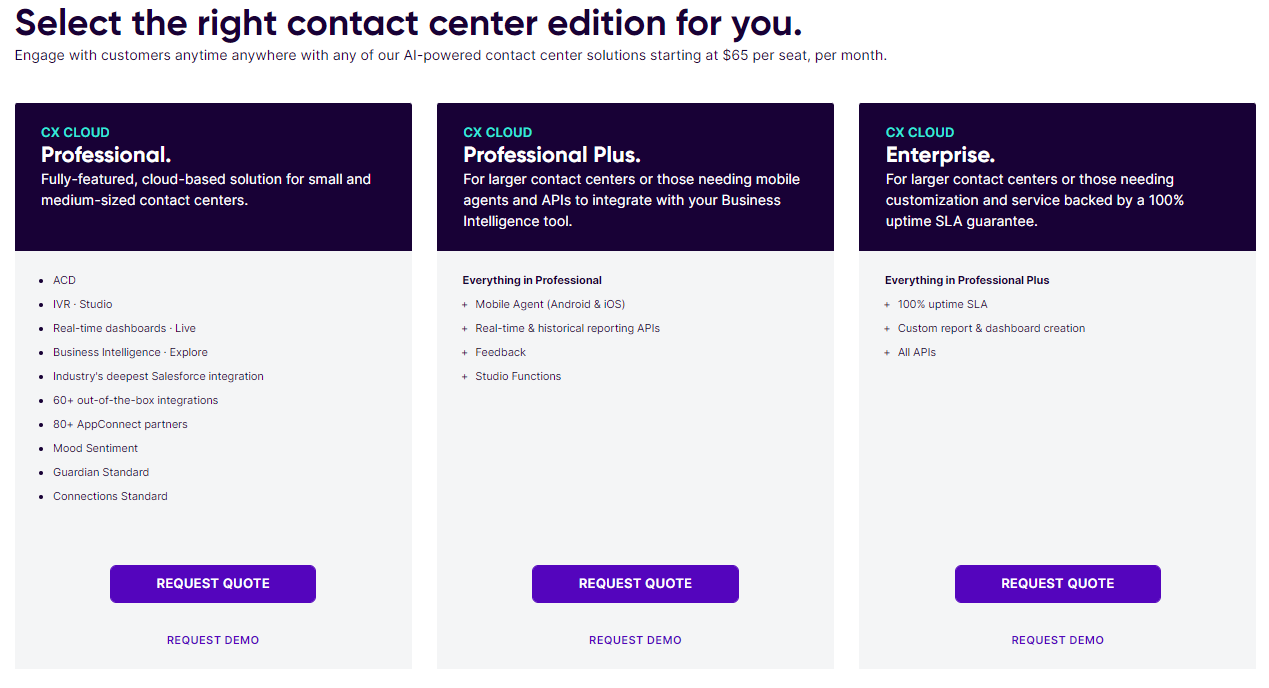This screenshot has width=1269, height=688.
Task: Click the Guardian Standard feature item
Action: [x=101, y=472]
